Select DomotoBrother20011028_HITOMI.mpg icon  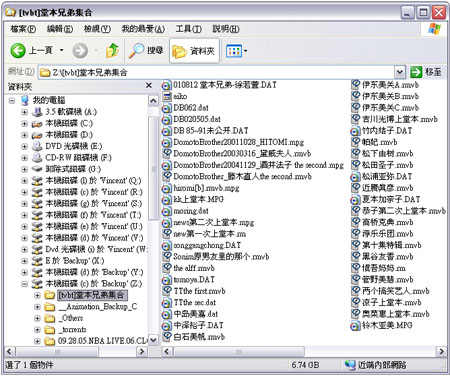[166, 143]
